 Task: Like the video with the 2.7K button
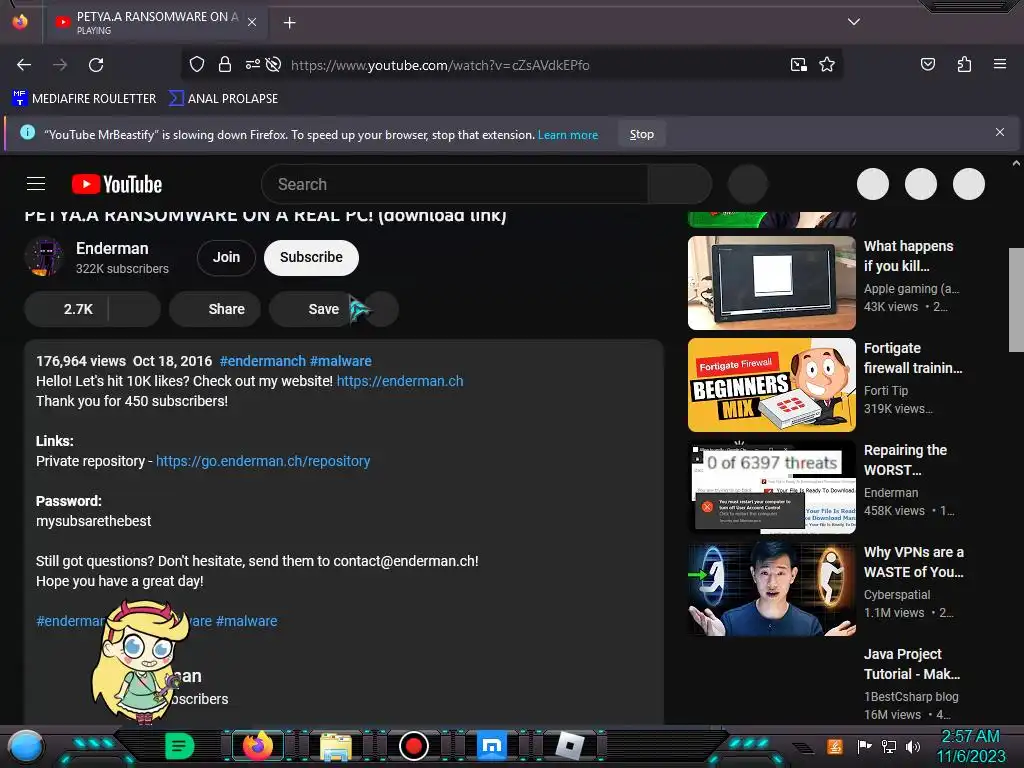(x=67, y=309)
